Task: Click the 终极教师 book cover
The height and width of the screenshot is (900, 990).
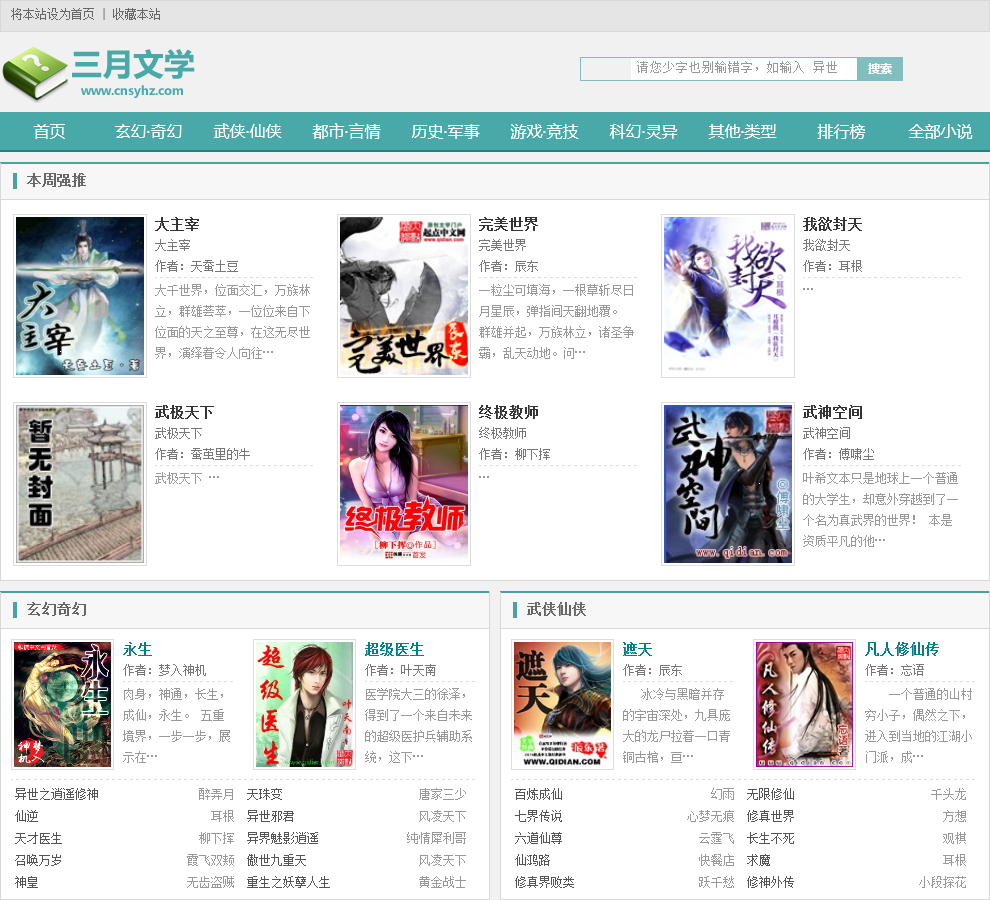Action: pos(404,484)
